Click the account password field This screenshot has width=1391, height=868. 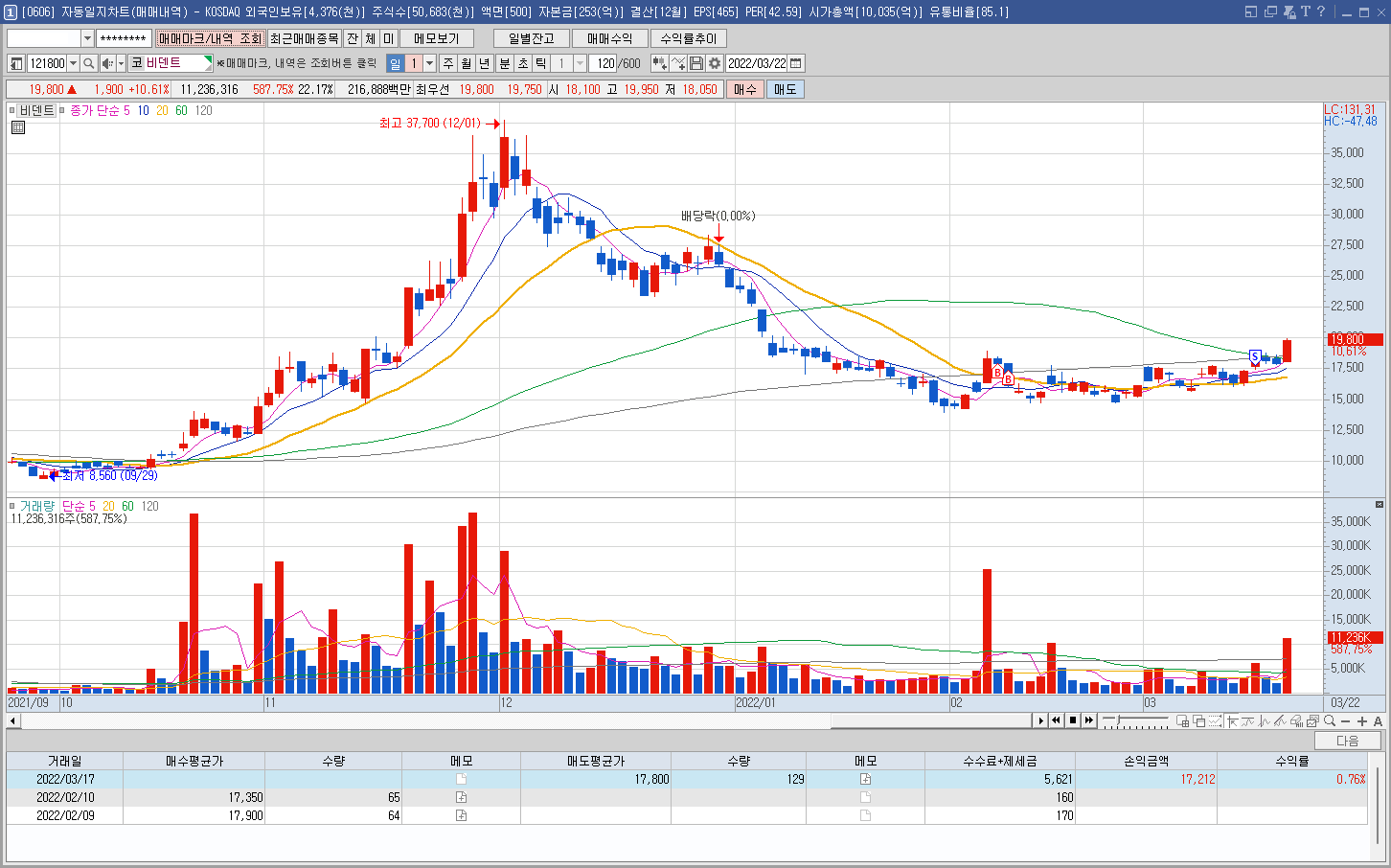[x=124, y=38]
